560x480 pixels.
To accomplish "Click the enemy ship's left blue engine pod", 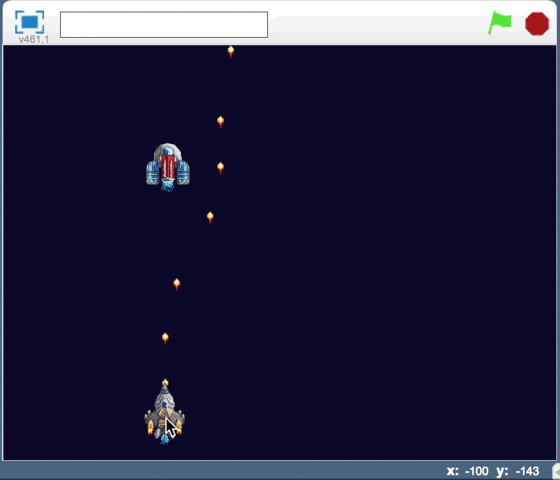I will pos(152,173).
